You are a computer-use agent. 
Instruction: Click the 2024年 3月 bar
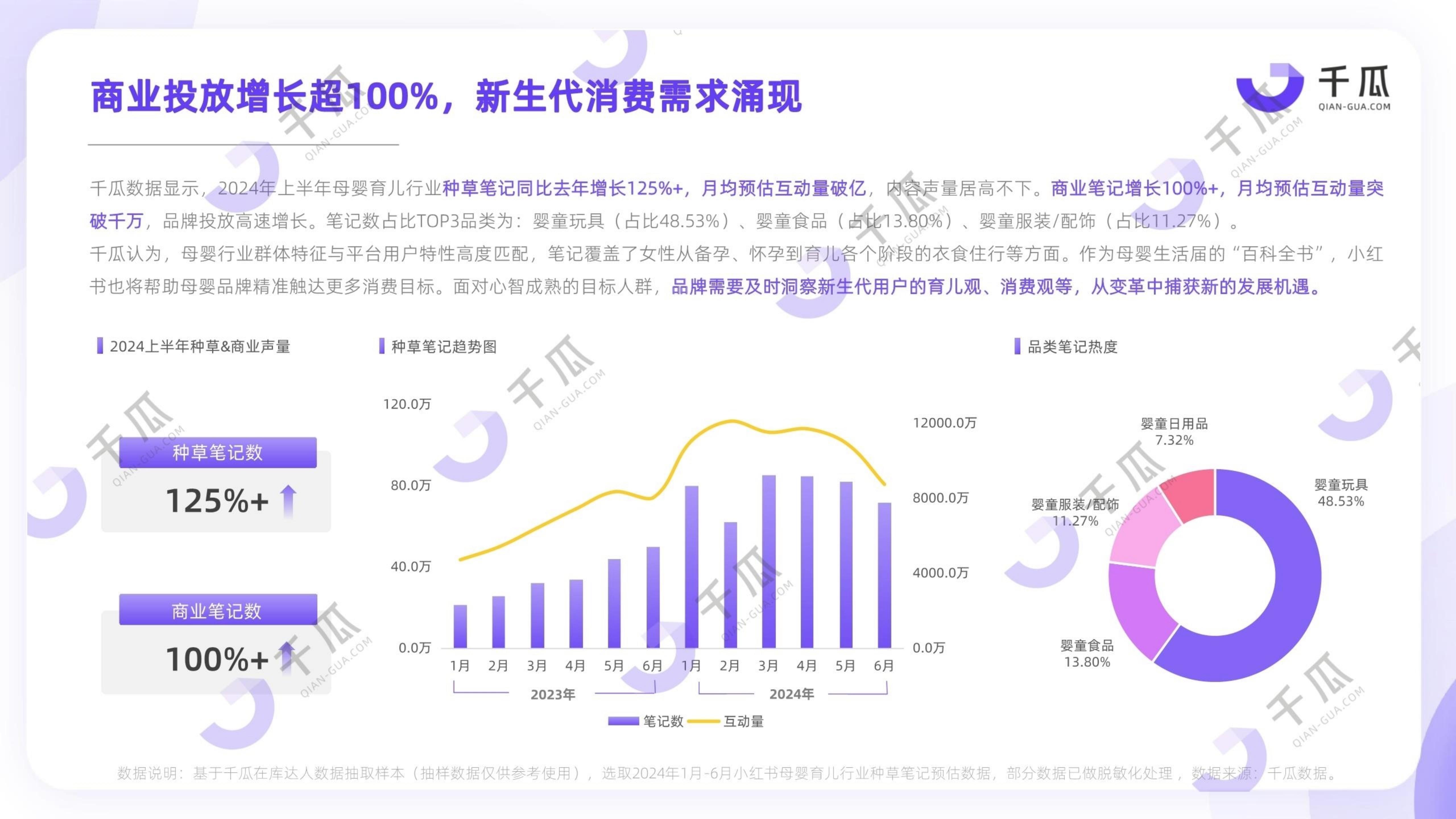click(x=769, y=561)
